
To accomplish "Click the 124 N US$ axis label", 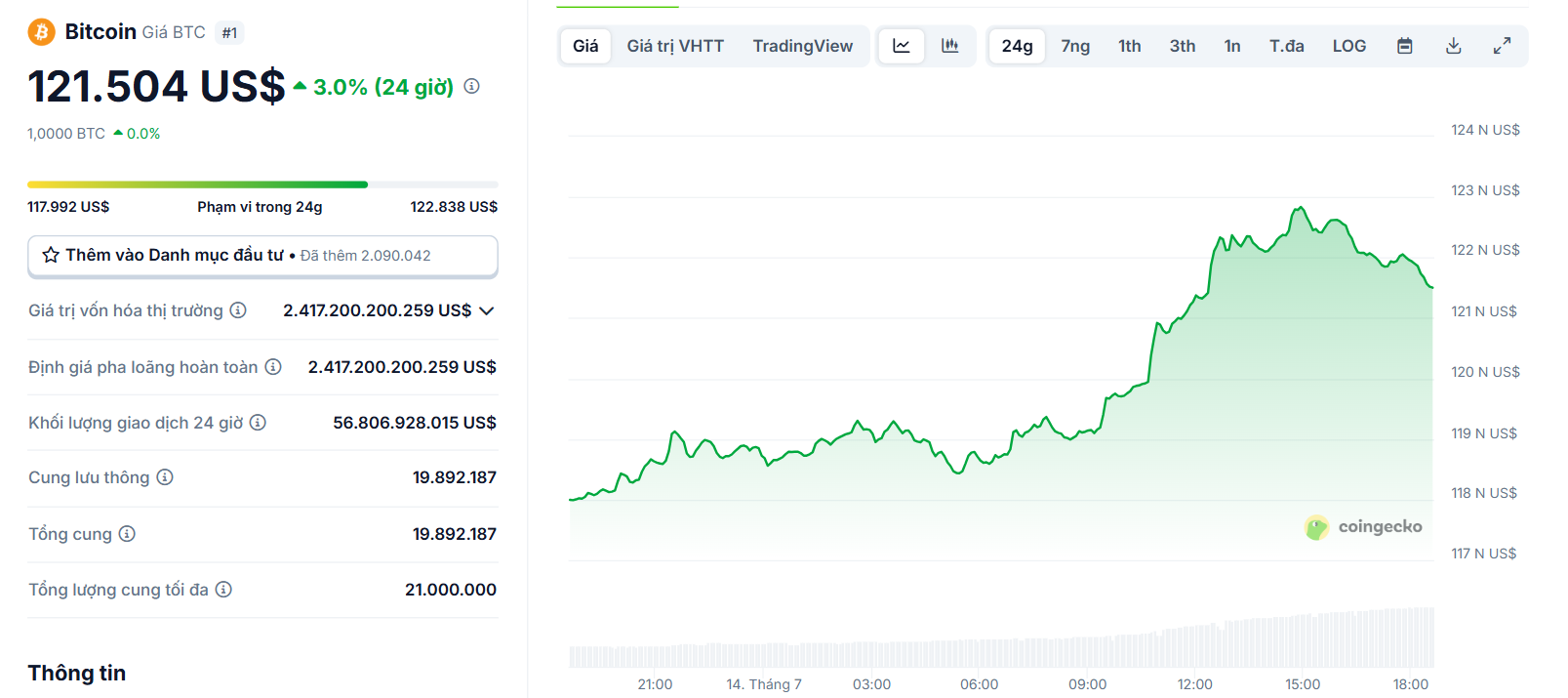I will pos(1485,130).
